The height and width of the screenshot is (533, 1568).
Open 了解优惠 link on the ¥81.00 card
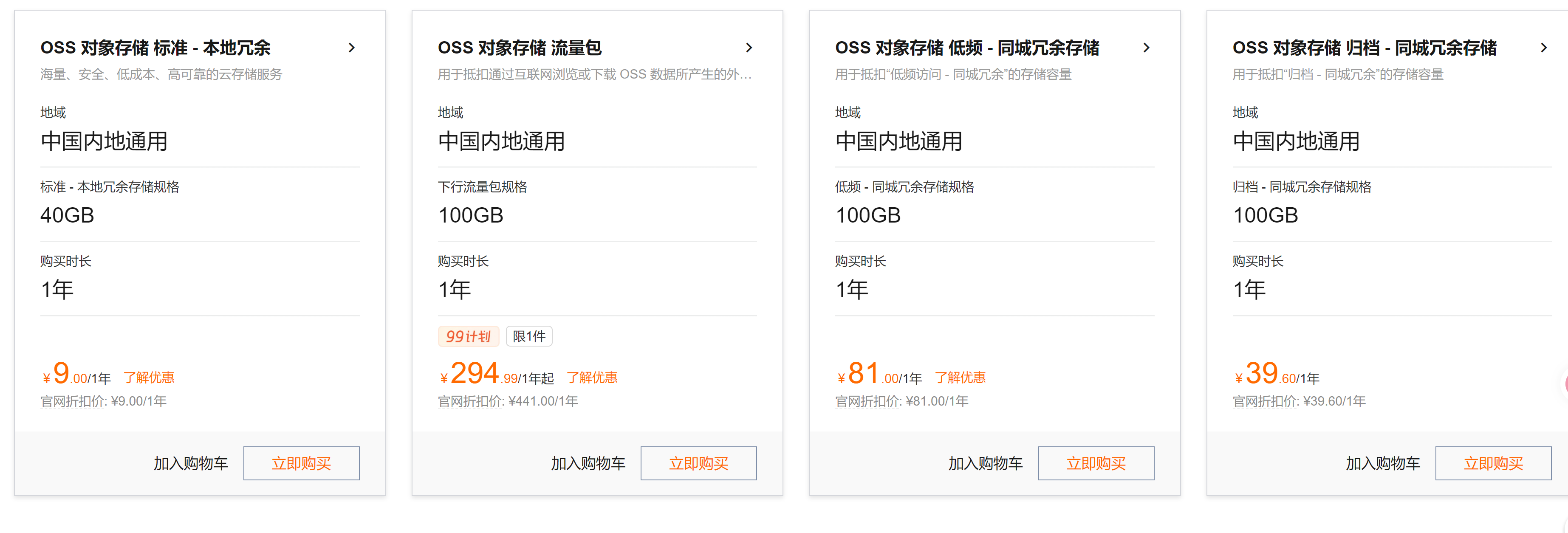coord(960,377)
